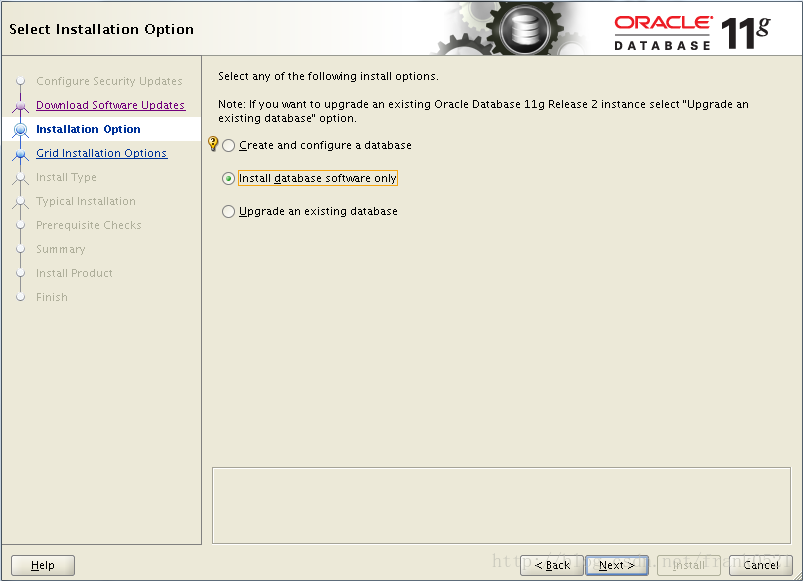
Task: Click the Configure Security Updates step text
Action: click(109, 81)
